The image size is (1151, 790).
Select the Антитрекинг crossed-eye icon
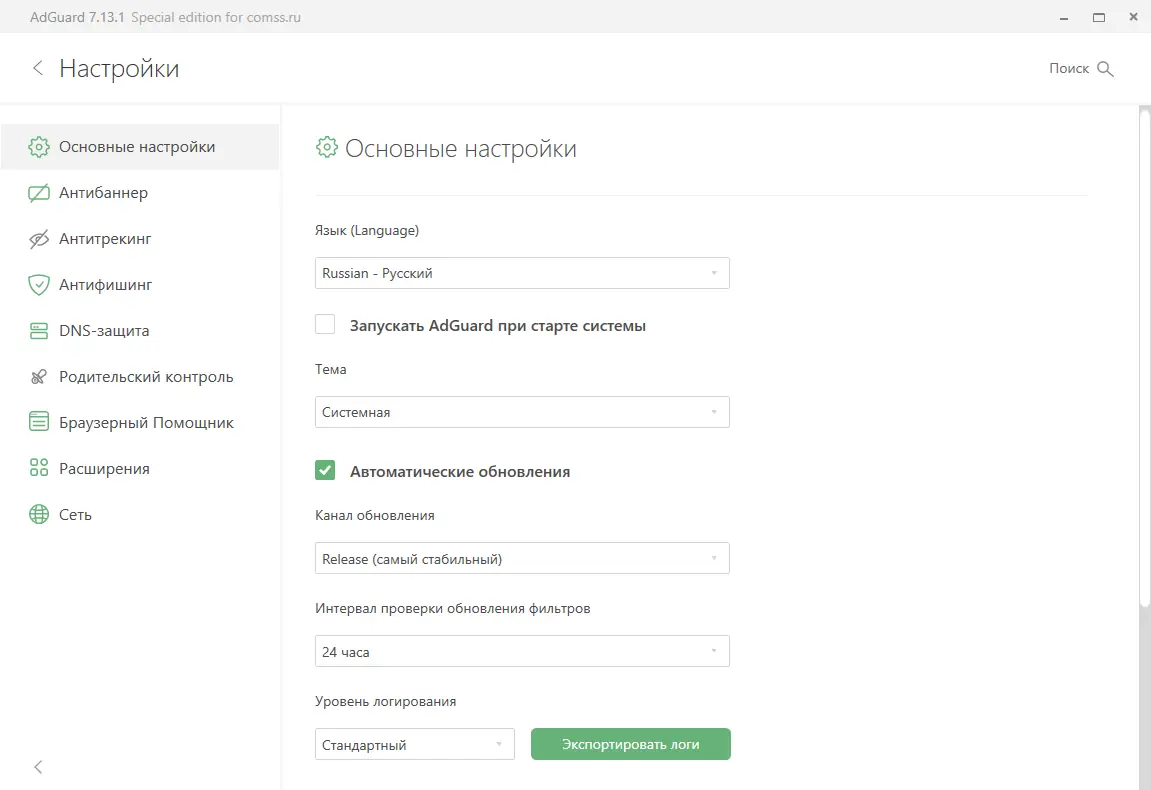[38, 238]
